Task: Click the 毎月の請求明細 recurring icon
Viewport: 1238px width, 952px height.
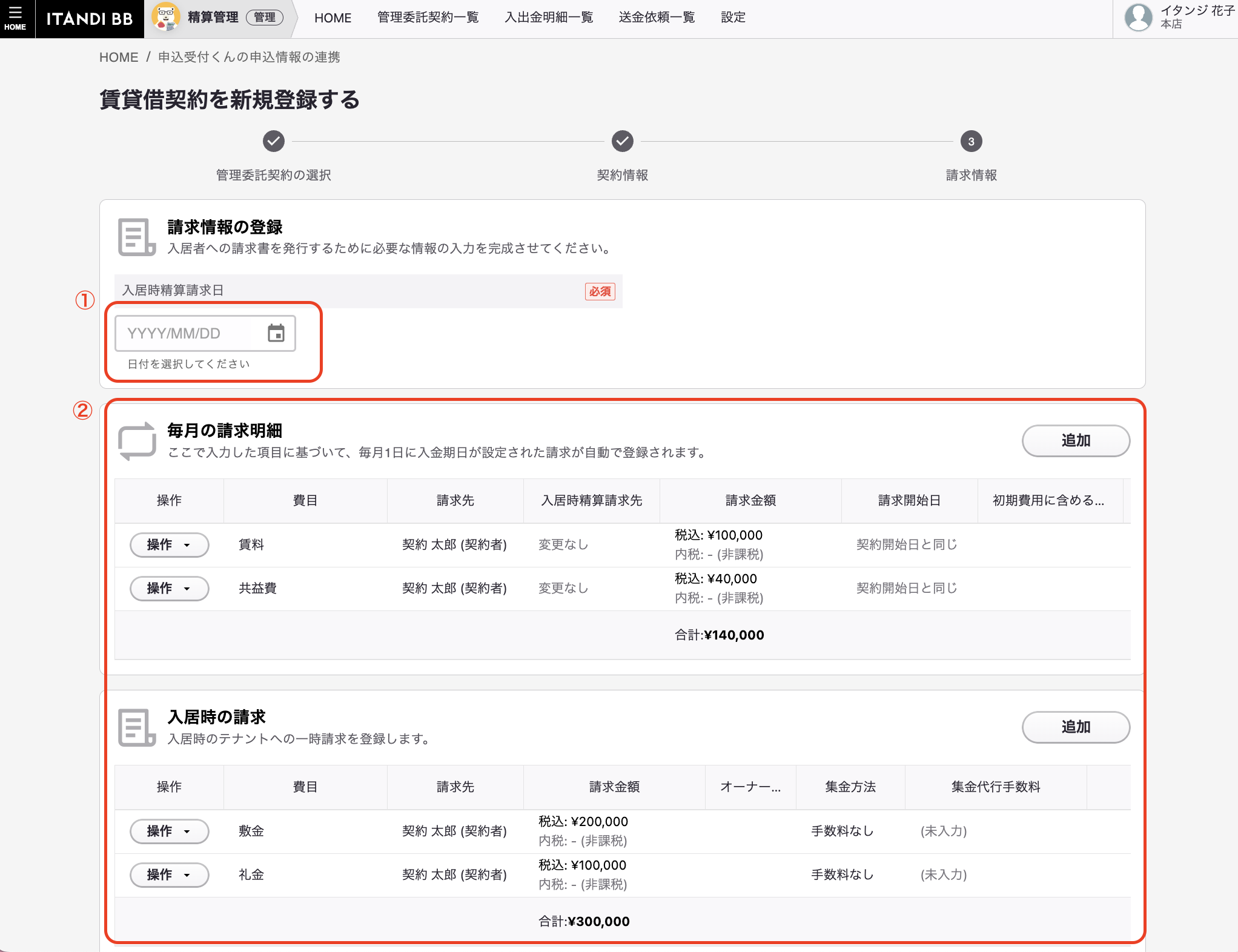Action: (x=137, y=441)
